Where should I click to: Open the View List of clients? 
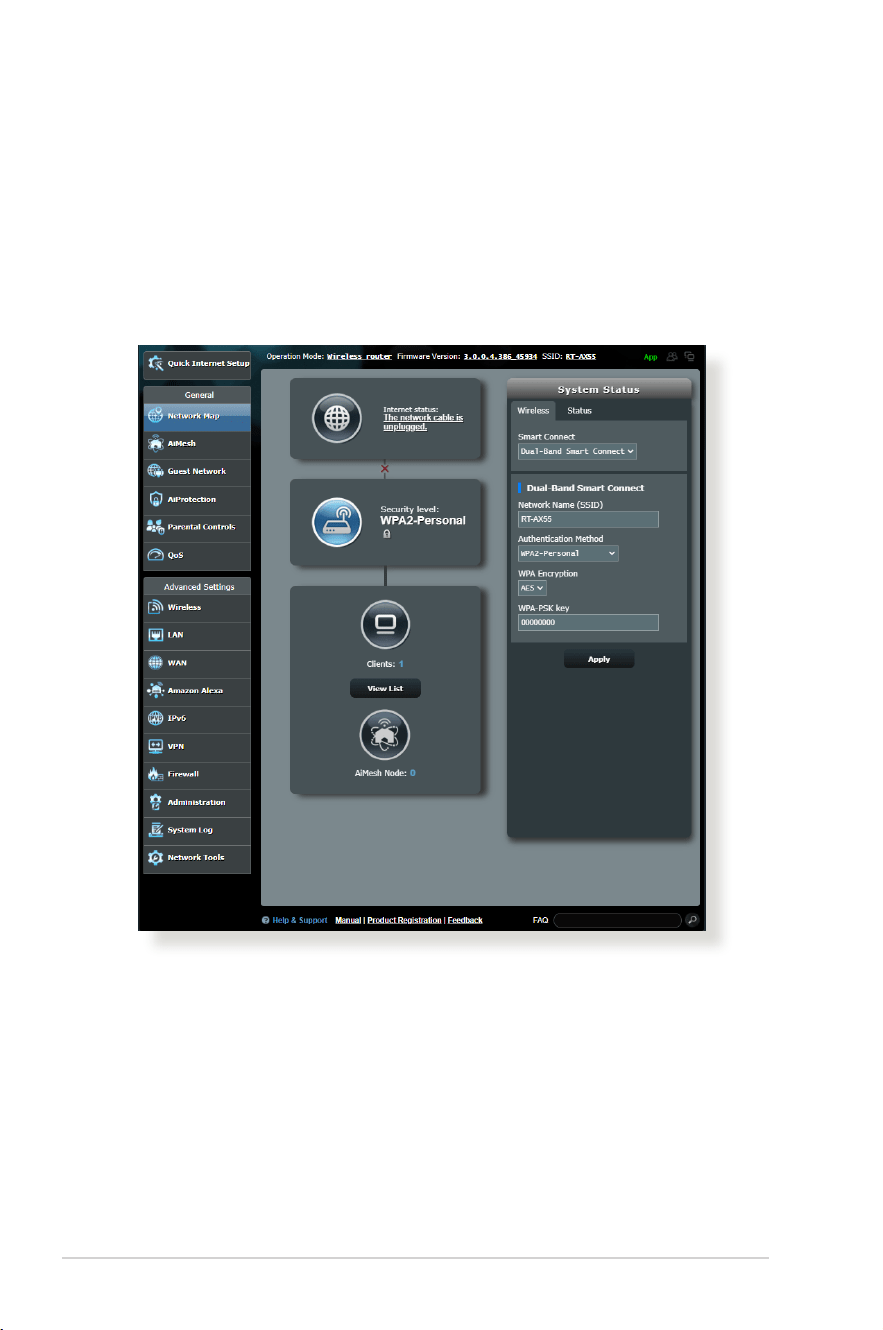[385, 688]
